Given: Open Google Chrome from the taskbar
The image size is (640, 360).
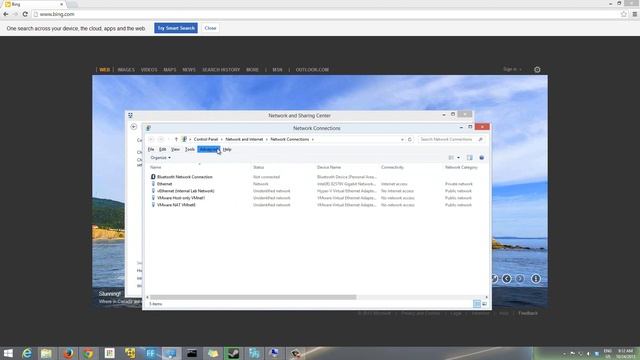Looking at the screenshot, I should 89,353.
